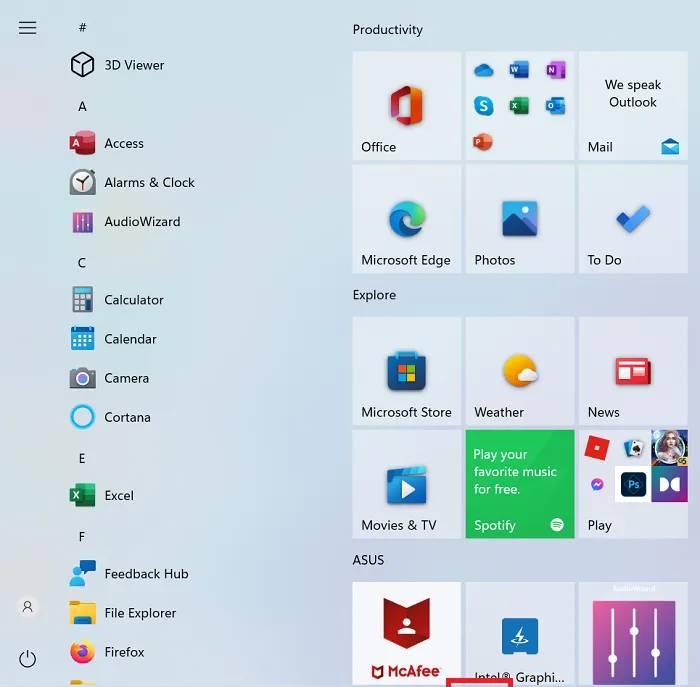The width and height of the screenshot is (700, 687).
Task: Open the AudioWizard tile in ASUS group
Action: click(x=633, y=633)
